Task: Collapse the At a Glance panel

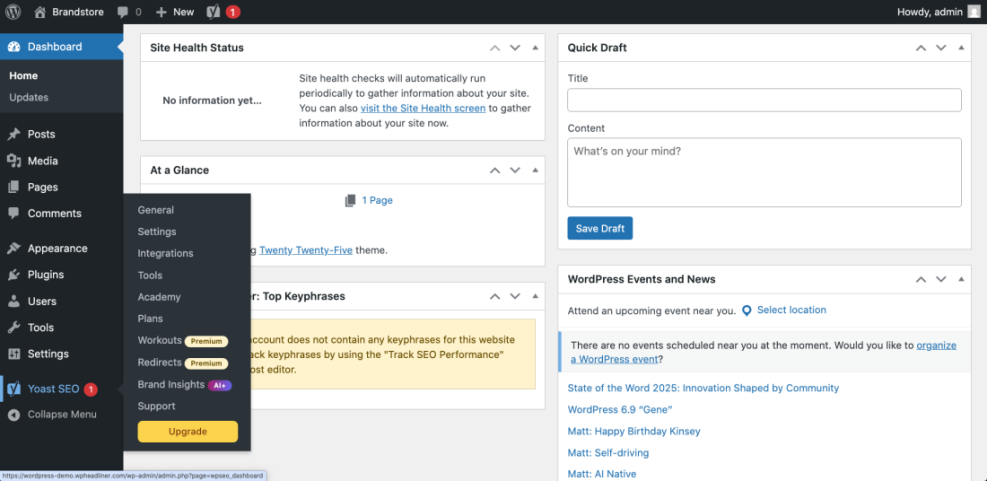Action: pyautogui.click(x=535, y=170)
